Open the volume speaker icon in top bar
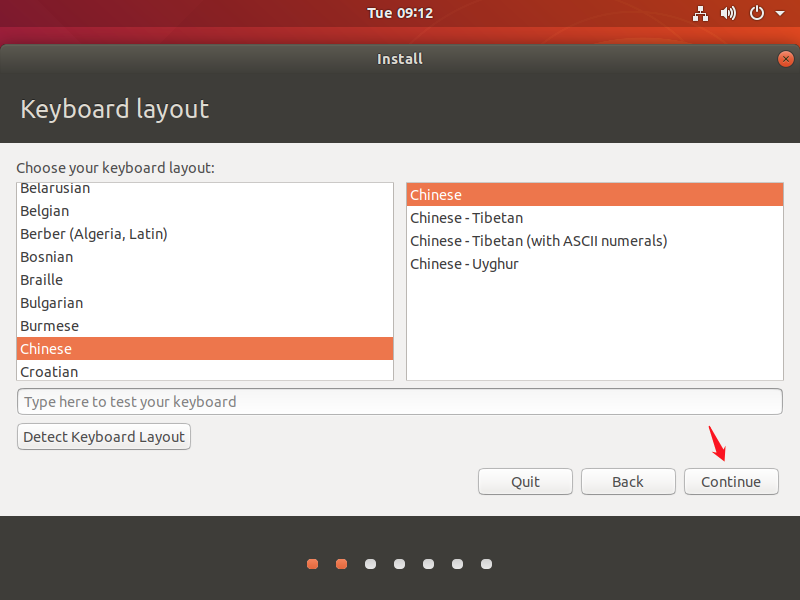The image size is (800, 600). (728, 13)
